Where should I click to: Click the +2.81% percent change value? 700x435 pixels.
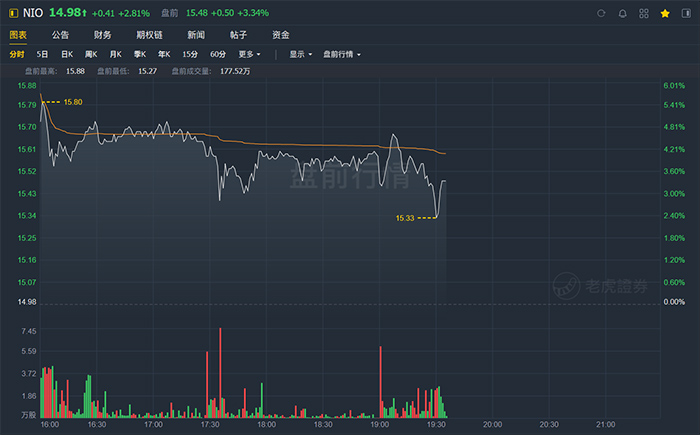(x=134, y=13)
